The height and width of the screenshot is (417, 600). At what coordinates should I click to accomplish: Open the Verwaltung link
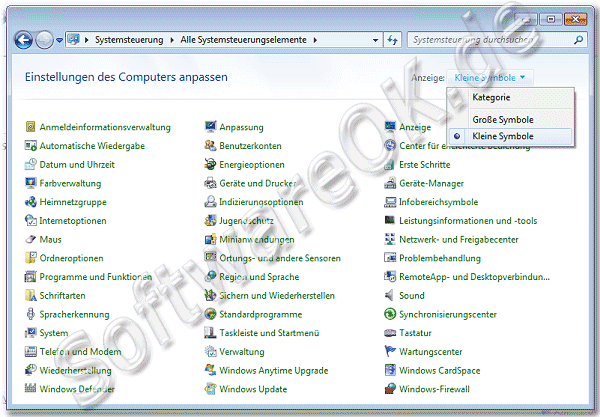pos(242,352)
